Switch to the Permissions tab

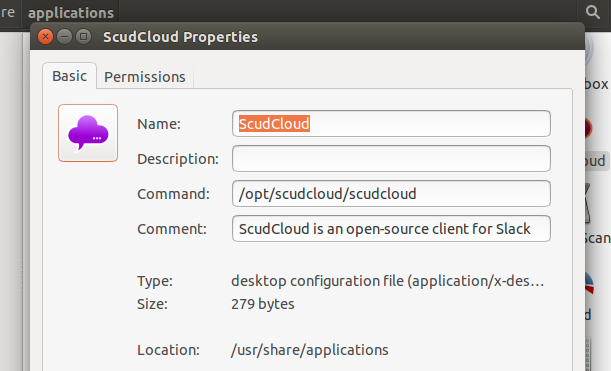(x=145, y=77)
